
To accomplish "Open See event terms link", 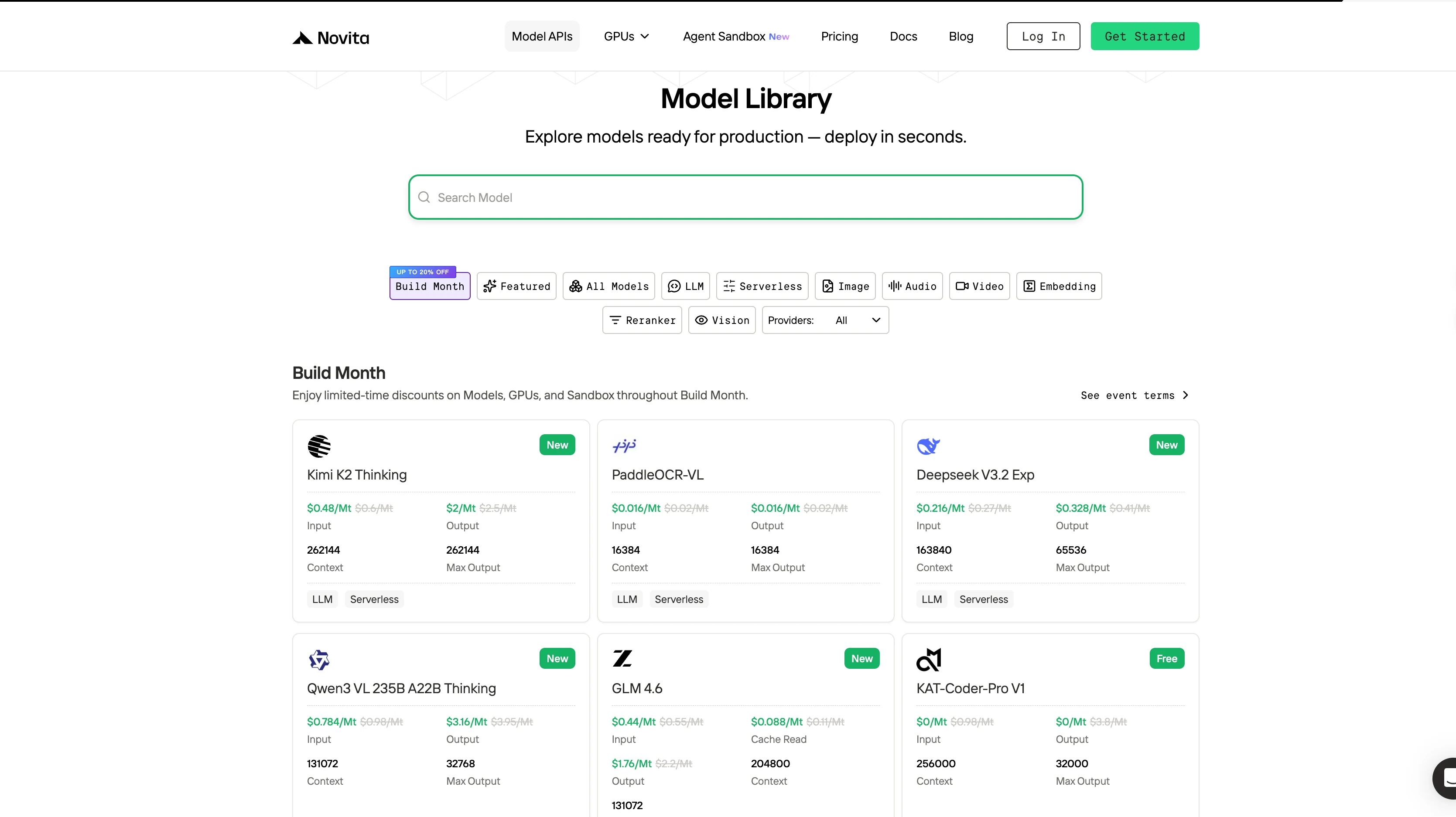I will [x=1135, y=395].
